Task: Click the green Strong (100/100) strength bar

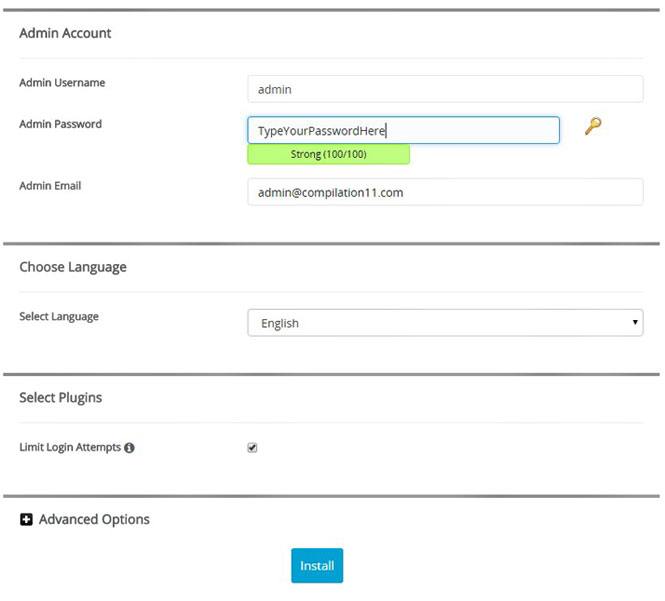Action: (x=328, y=155)
